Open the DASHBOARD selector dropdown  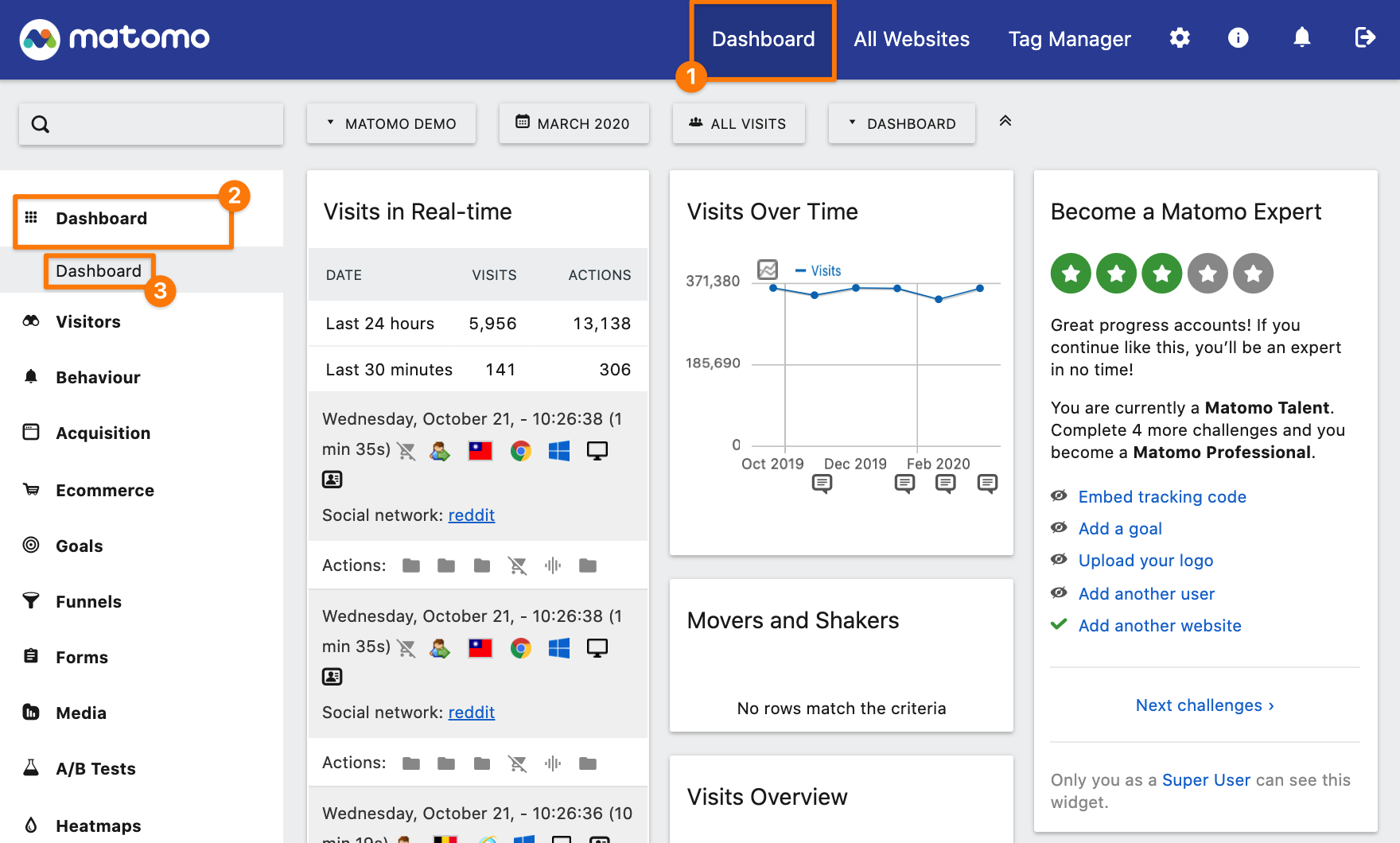point(901,123)
